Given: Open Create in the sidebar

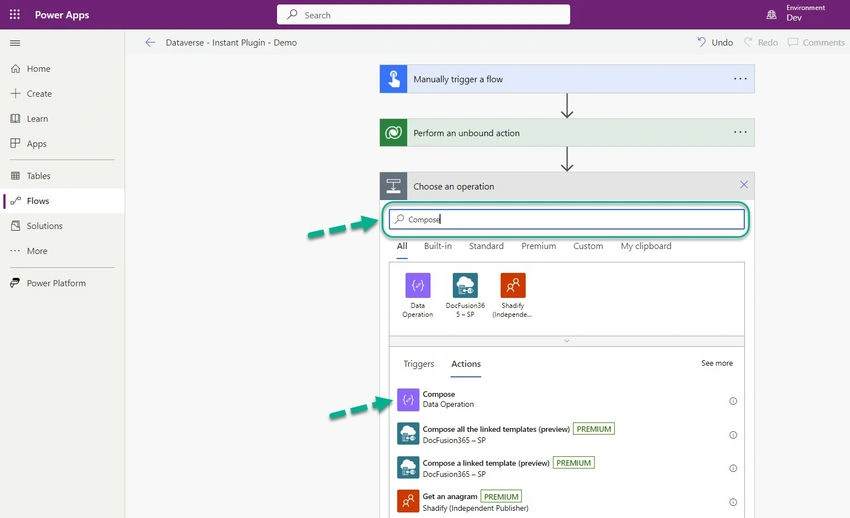Looking at the screenshot, I should 62,94.
